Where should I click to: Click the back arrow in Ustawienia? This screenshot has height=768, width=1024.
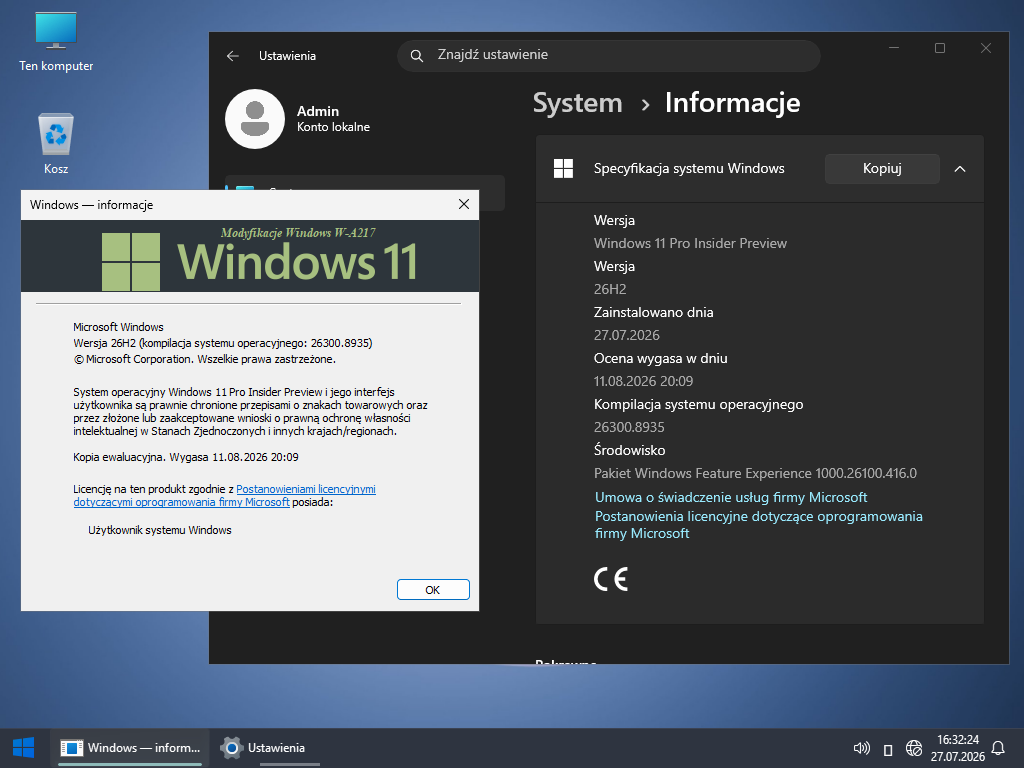coord(232,56)
